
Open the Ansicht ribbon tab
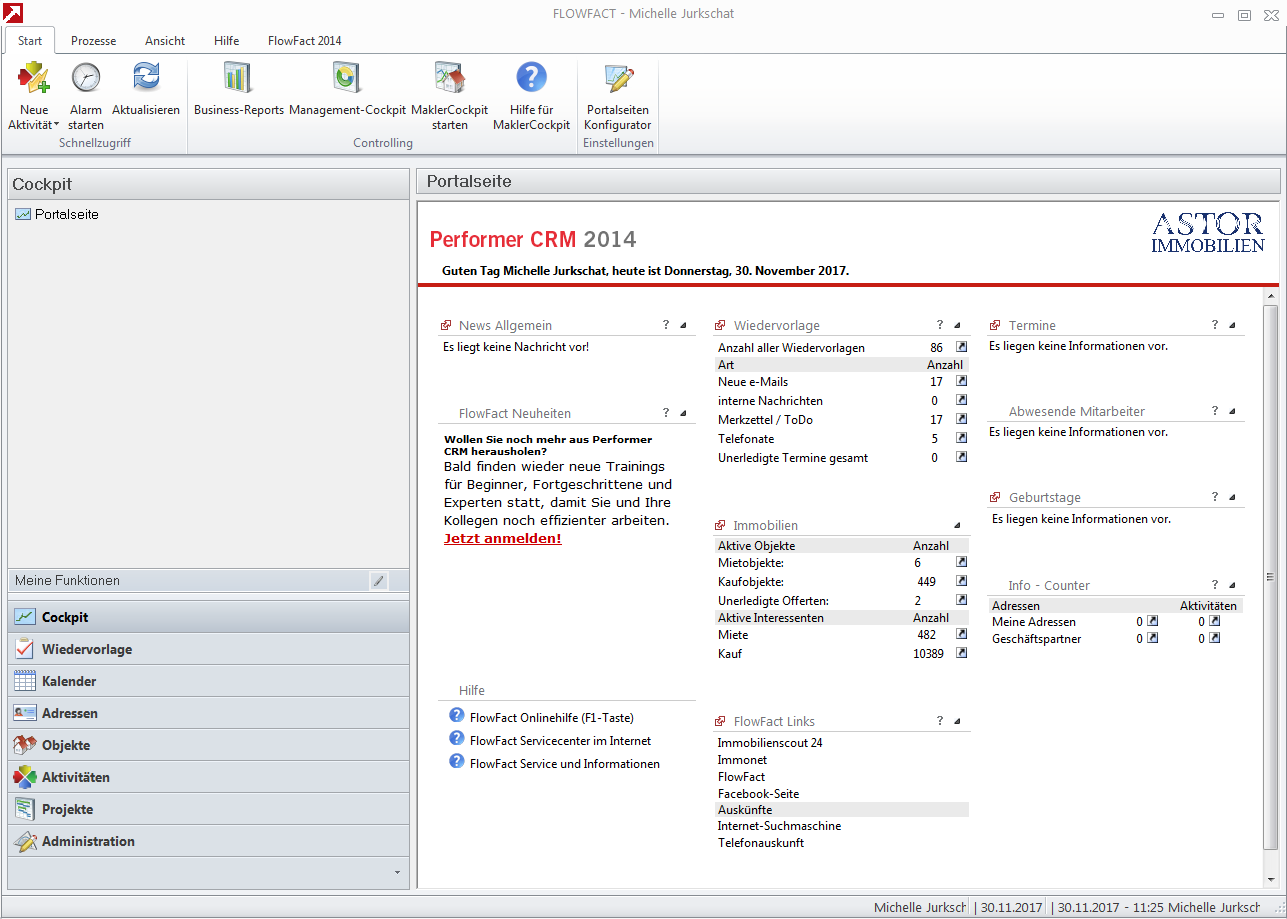(x=165, y=41)
